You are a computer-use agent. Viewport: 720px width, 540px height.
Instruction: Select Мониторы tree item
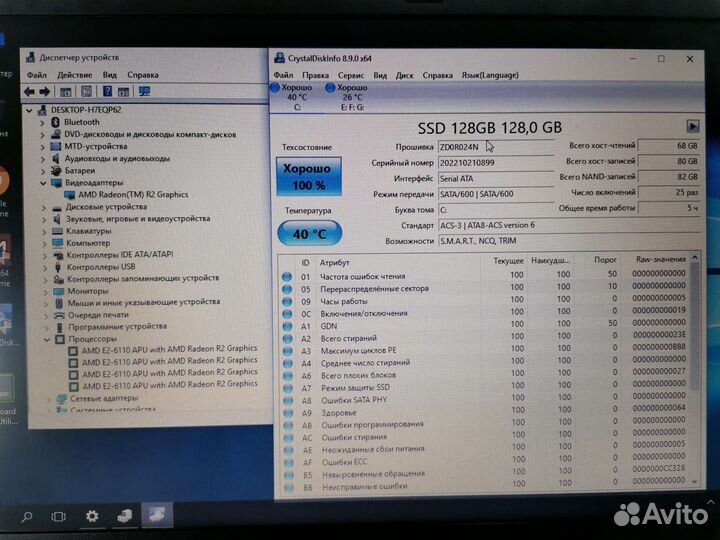click(x=88, y=291)
